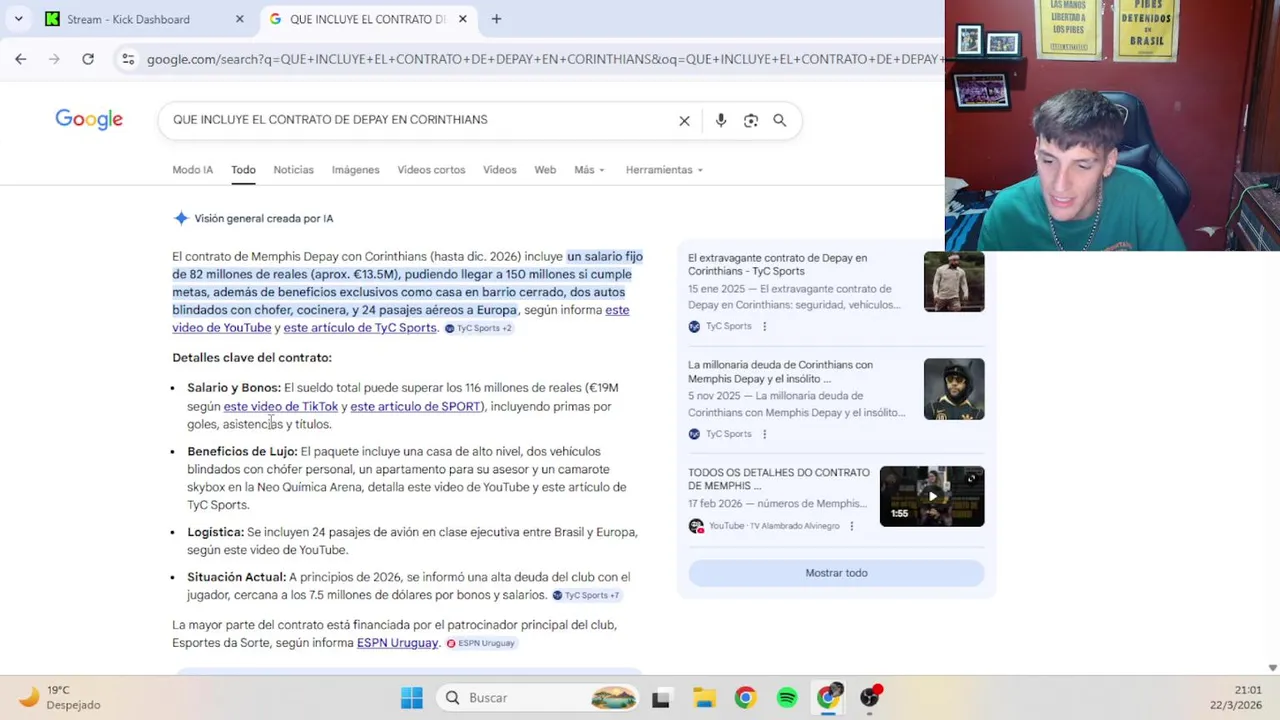Viewport: 1280px width, 720px height.
Task: Start voice search with microphone icon
Action: pos(721,121)
